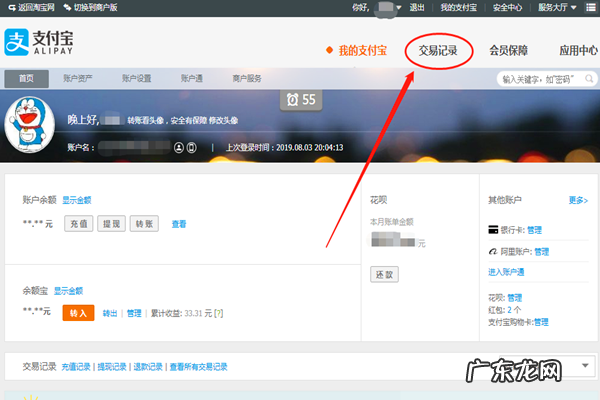The width and height of the screenshot is (600, 400).
Task: Show account balance with 显示金额
Action: point(77,200)
